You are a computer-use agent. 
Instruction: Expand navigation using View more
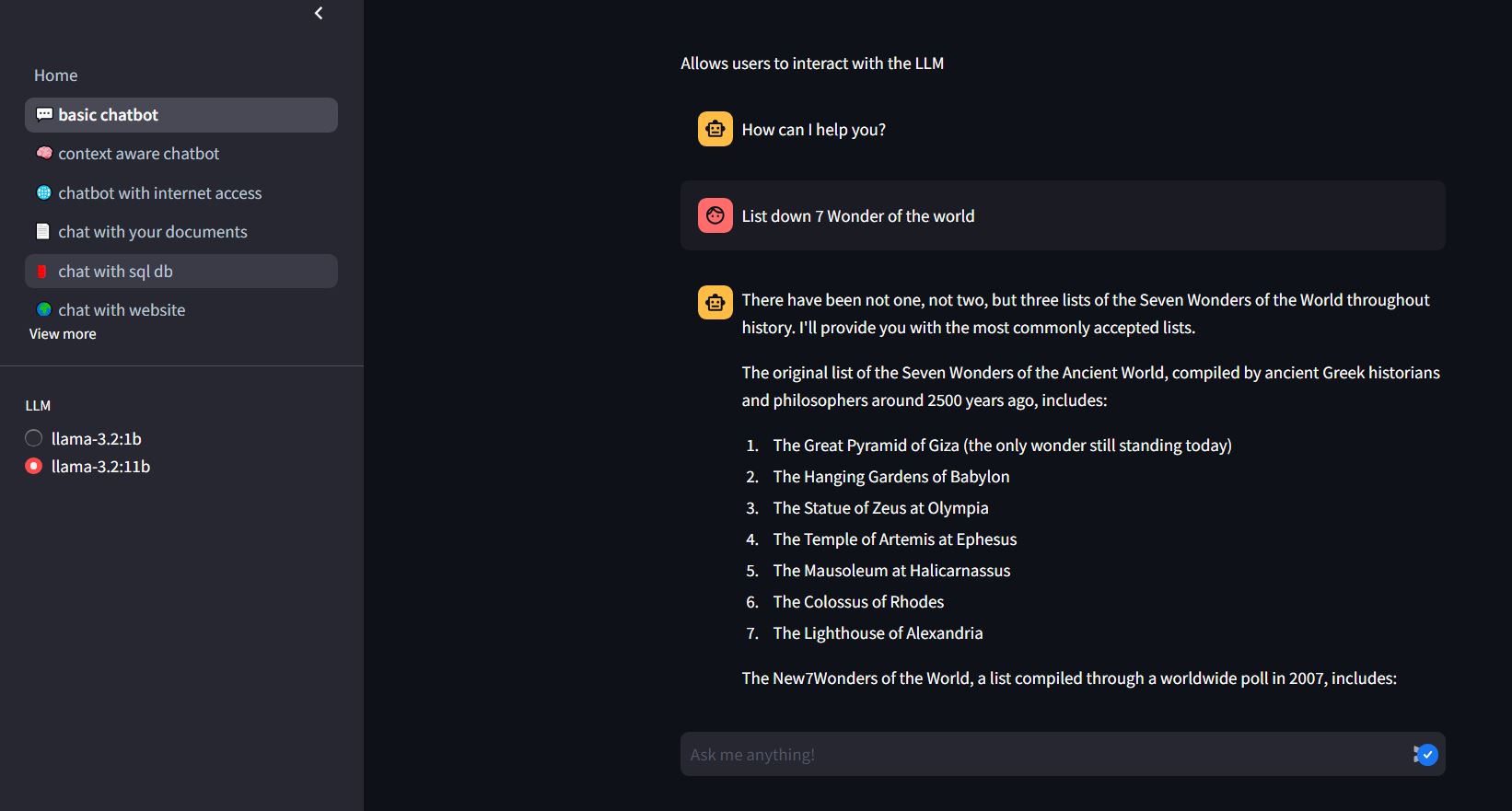pos(63,334)
